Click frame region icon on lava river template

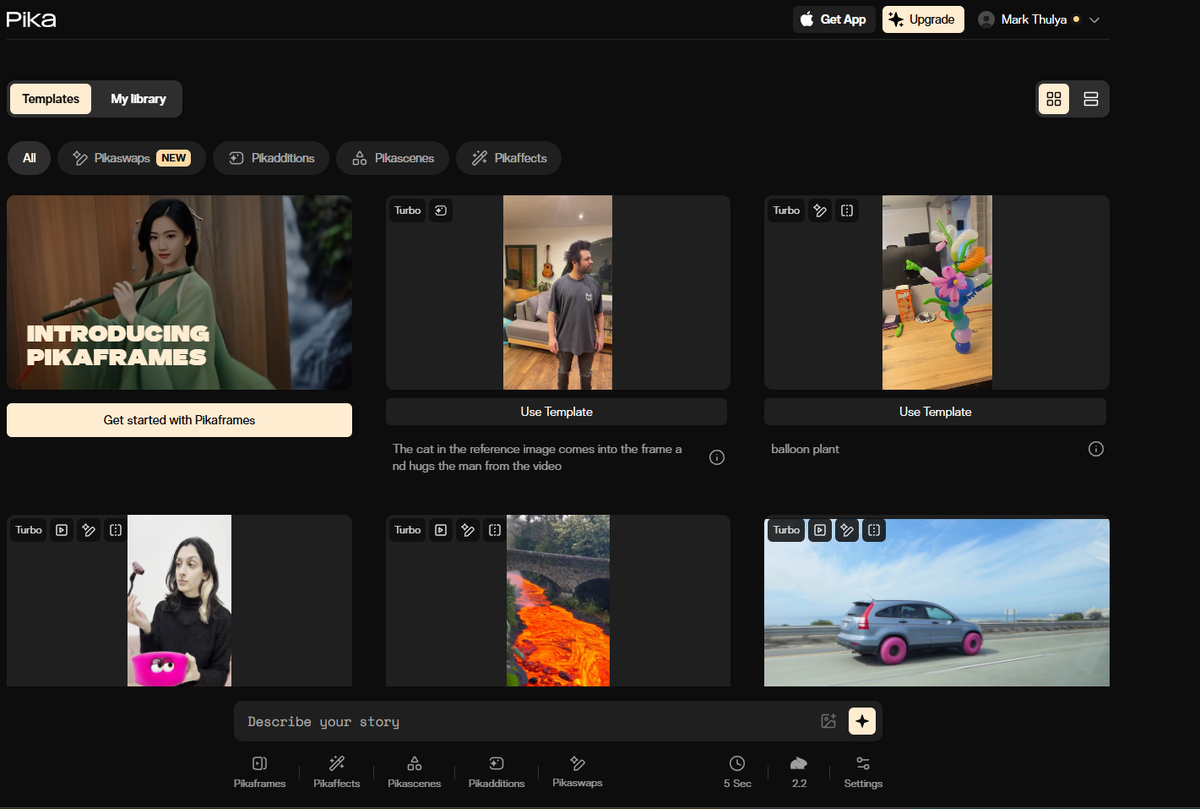(x=494, y=530)
